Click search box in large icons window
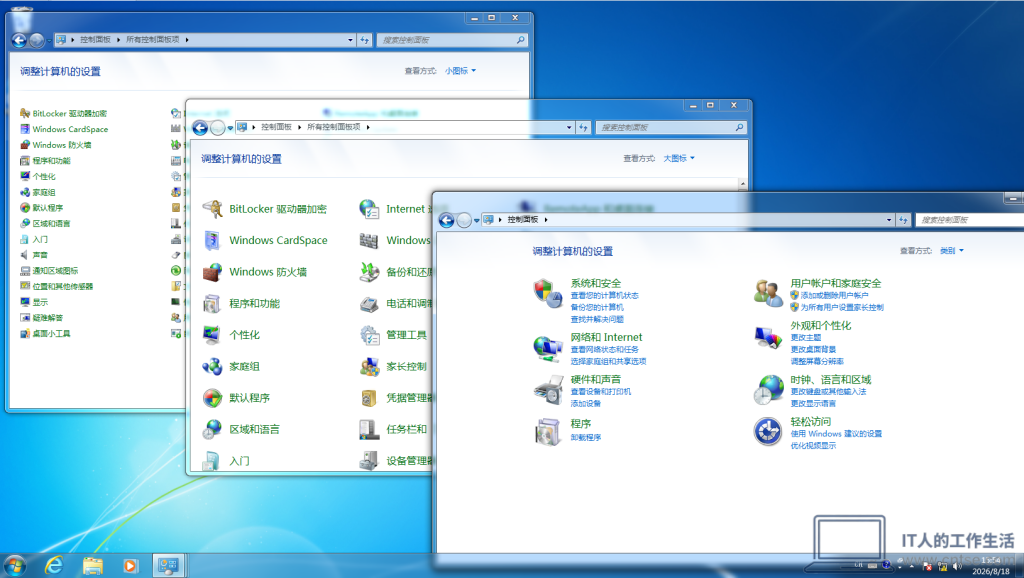This screenshot has width=1024, height=578. coord(671,127)
